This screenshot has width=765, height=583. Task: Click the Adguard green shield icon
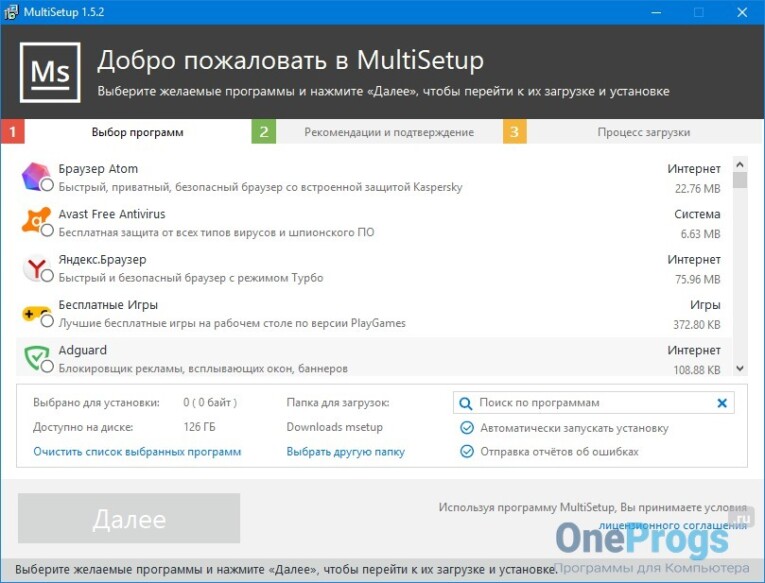(x=37, y=358)
